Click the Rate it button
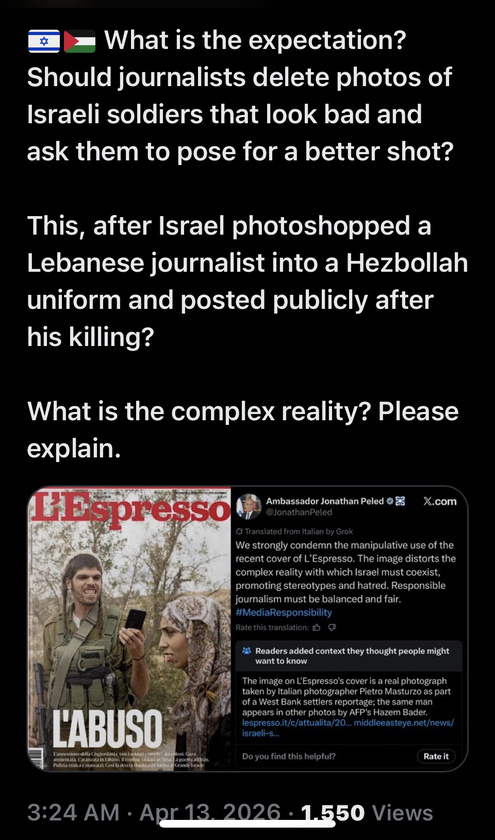This screenshot has height=840, width=495. pos(436,756)
